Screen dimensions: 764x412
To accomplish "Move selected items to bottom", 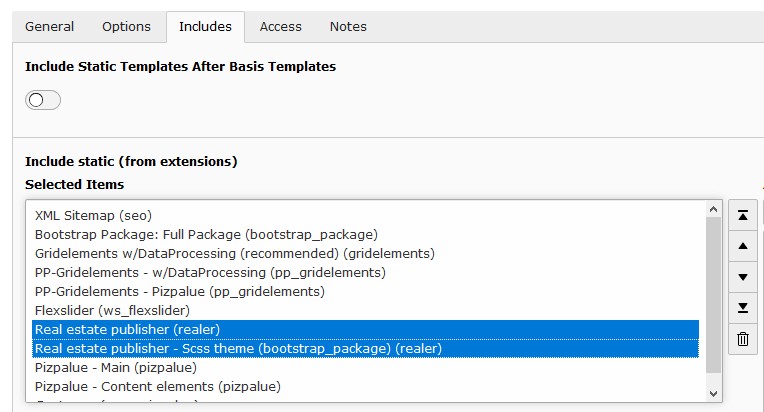I will pyautogui.click(x=743, y=308).
